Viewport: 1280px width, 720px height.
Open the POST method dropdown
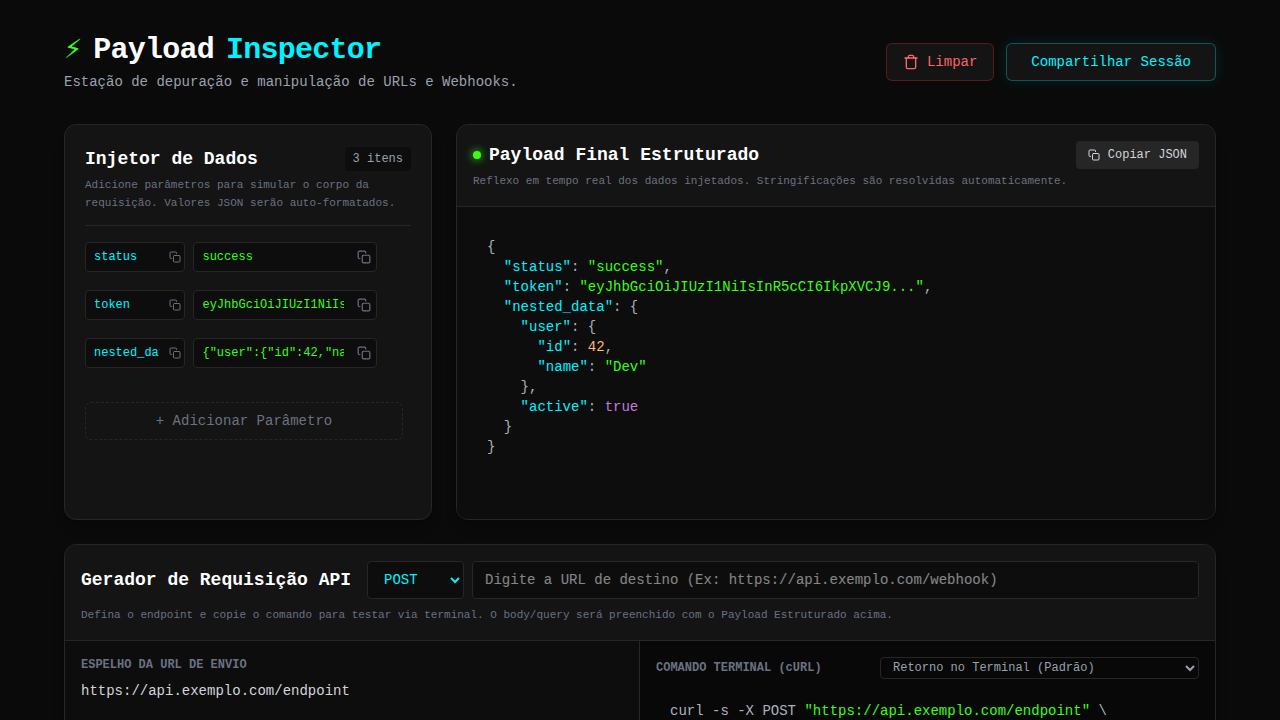[415, 580]
